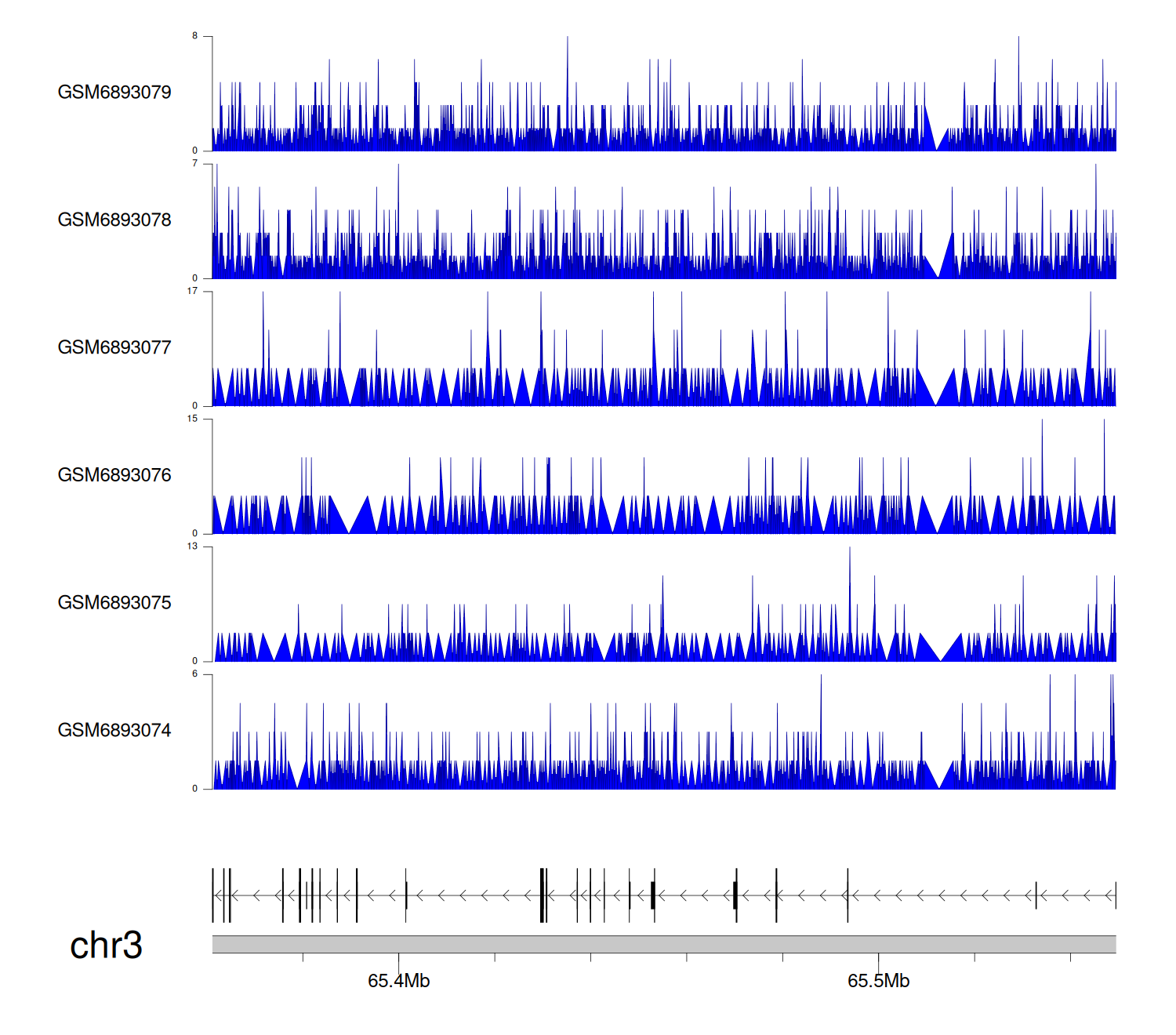Viewport: 1176px width, 1035px height.
Task: Click the y-axis maximum 6 on GSM6893074
Action: [x=194, y=674]
